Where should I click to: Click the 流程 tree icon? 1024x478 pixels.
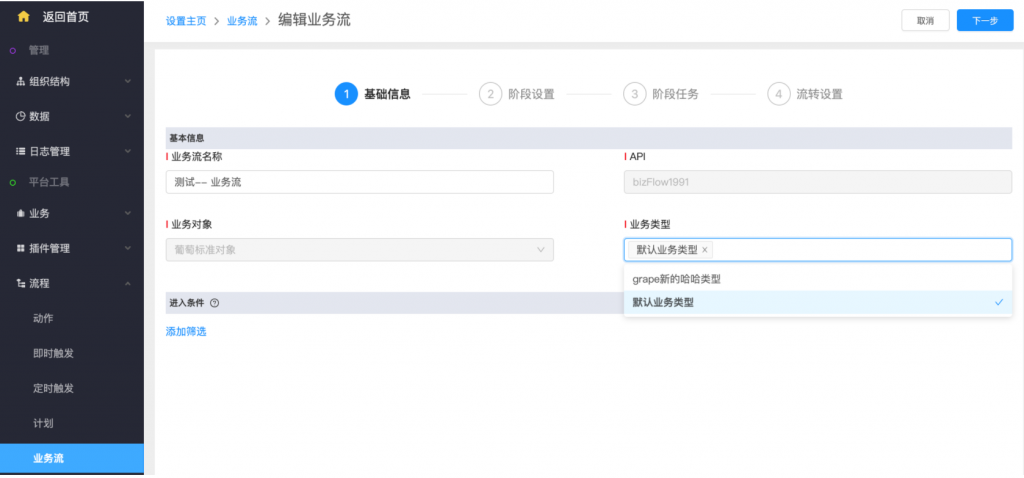point(21,283)
